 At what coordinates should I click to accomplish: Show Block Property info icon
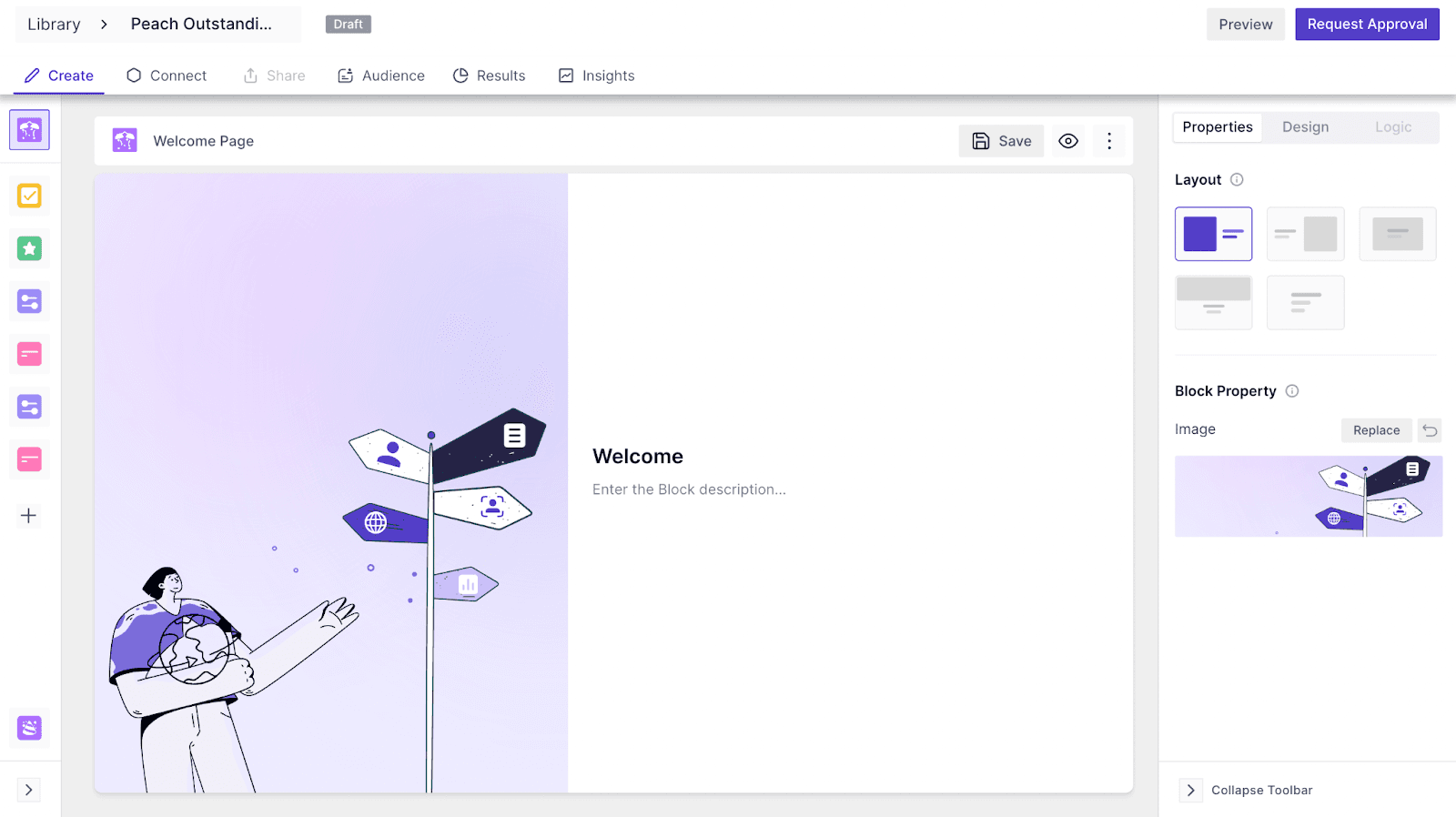(x=1292, y=391)
